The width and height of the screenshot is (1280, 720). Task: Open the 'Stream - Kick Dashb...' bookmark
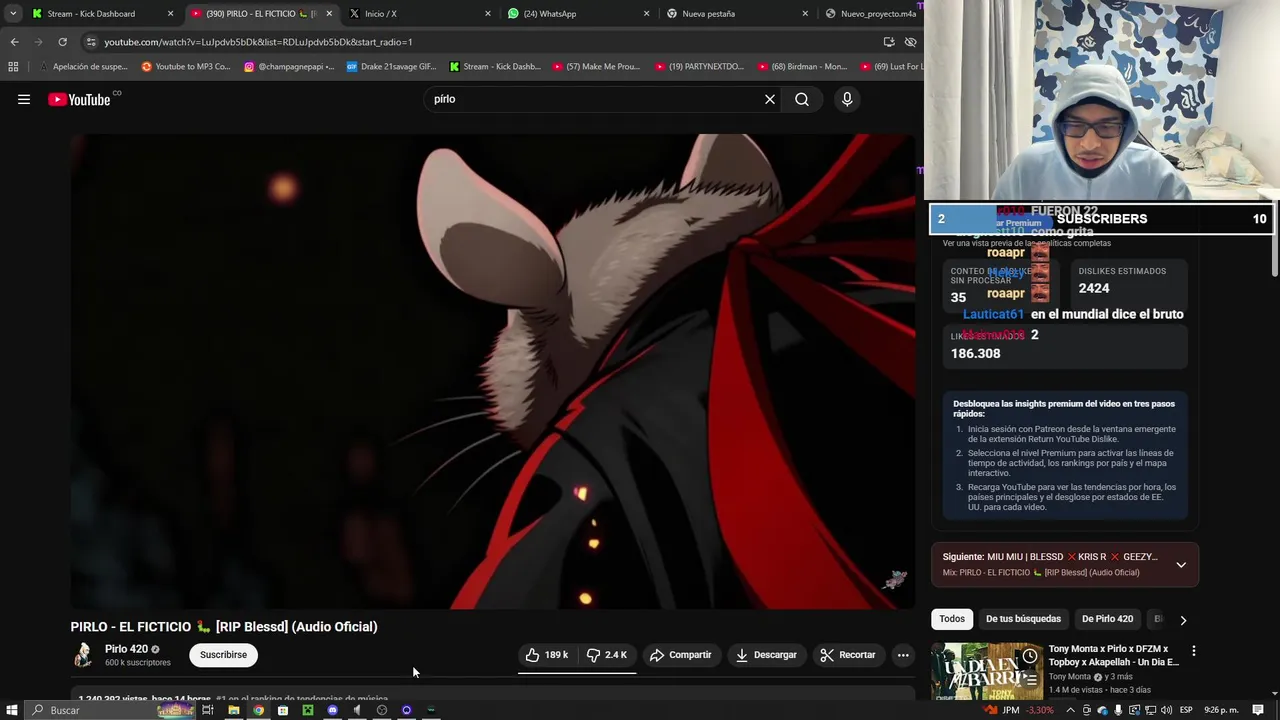(495, 67)
